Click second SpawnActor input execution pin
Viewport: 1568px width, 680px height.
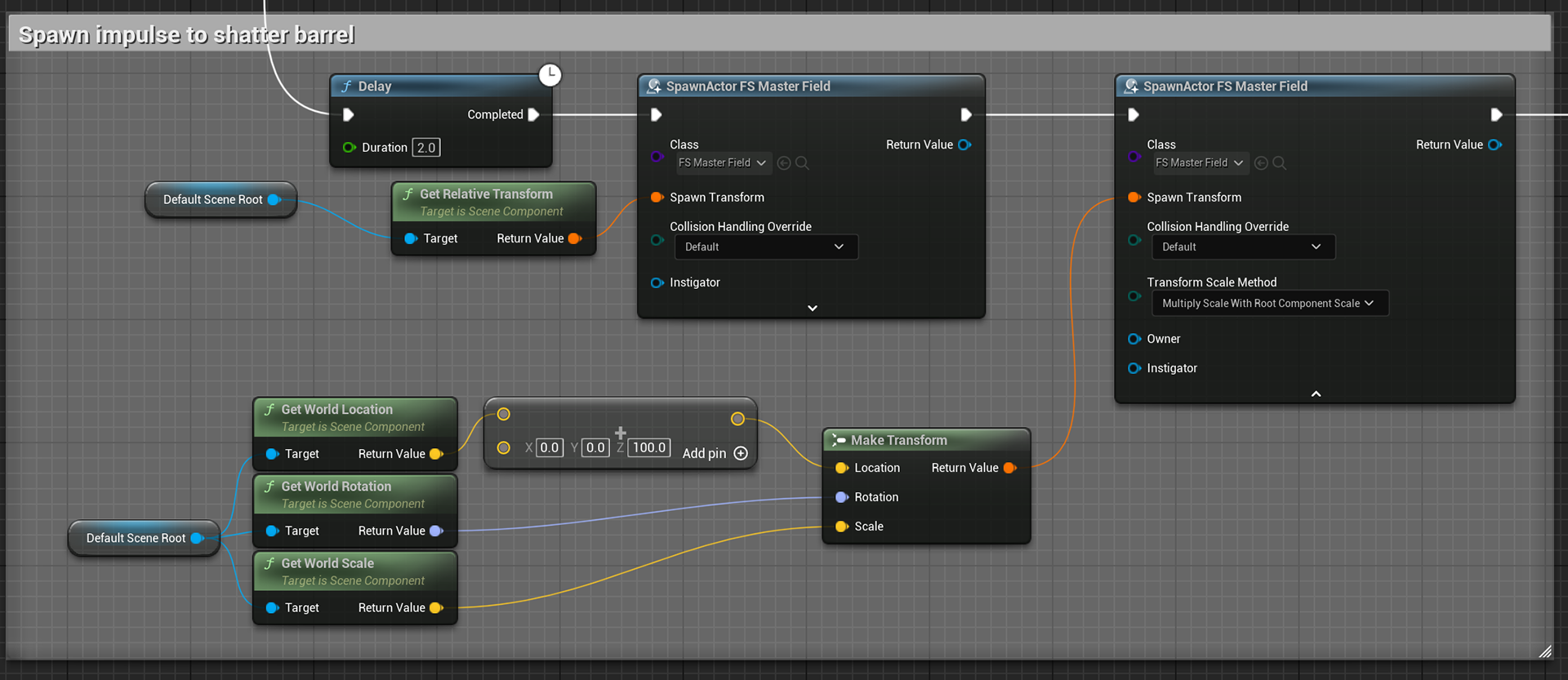[x=1134, y=115]
